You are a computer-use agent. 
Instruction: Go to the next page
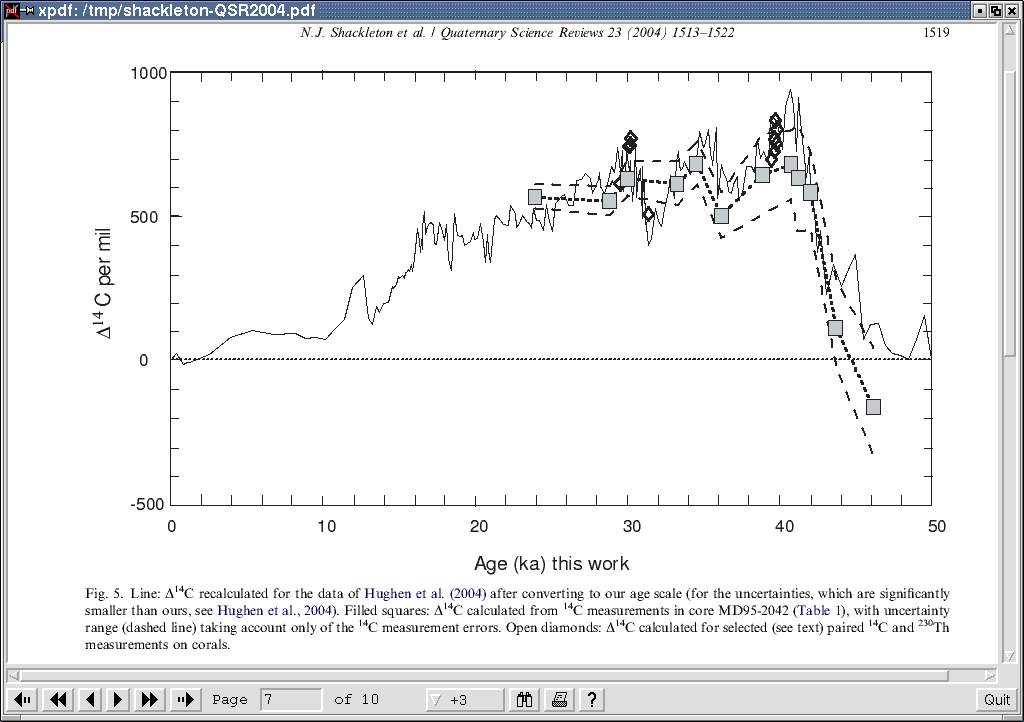click(118, 700)
